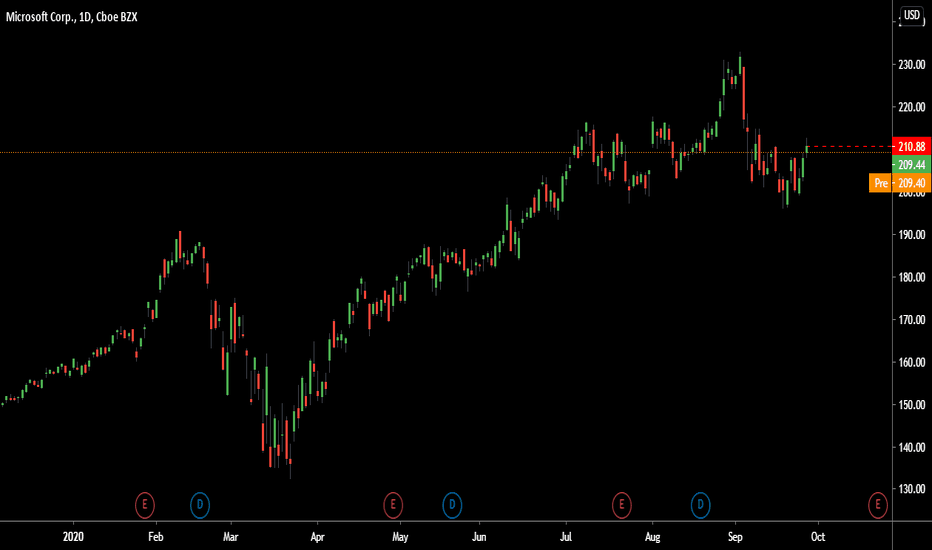The image size is (932, 550).
Task: Click the 220.00 price axis label
Action: (912, 107)
